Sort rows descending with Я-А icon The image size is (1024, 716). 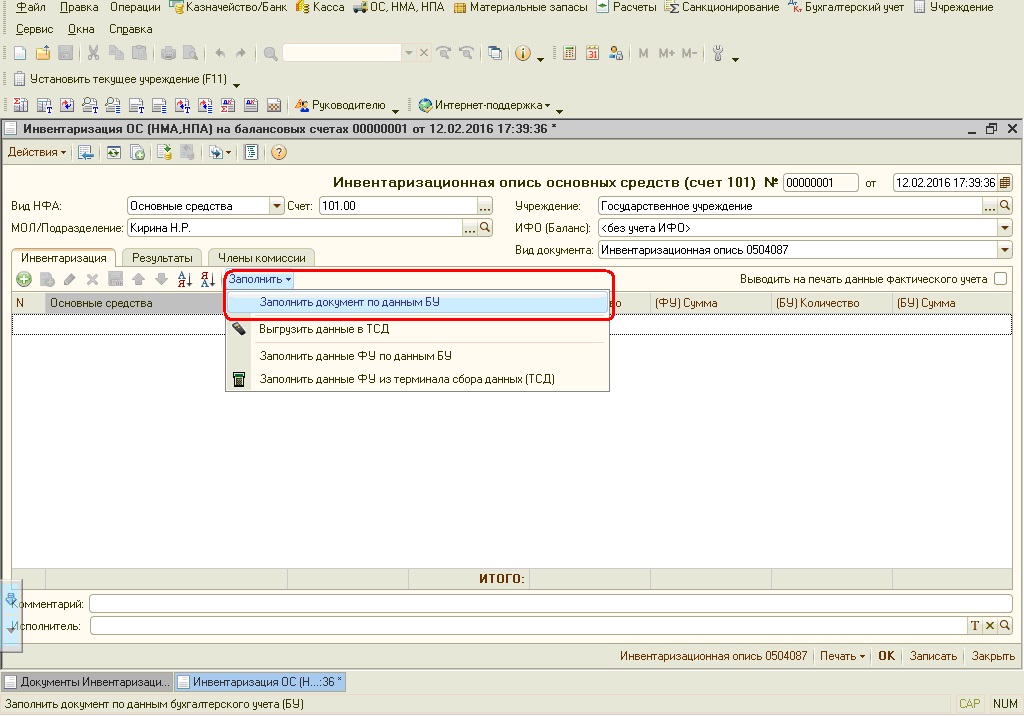point(208,280)
